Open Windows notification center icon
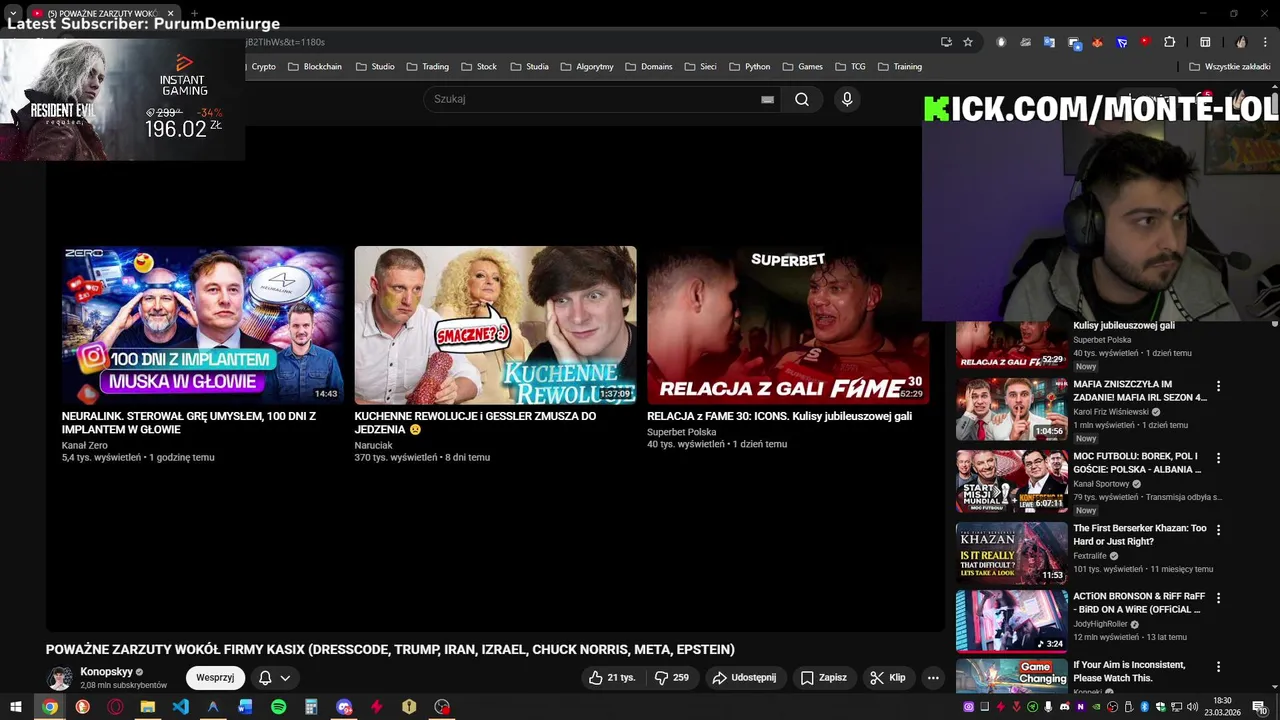Image resolution: width=1280 pixels, height=720 pixels. [x=1259, y=707]
